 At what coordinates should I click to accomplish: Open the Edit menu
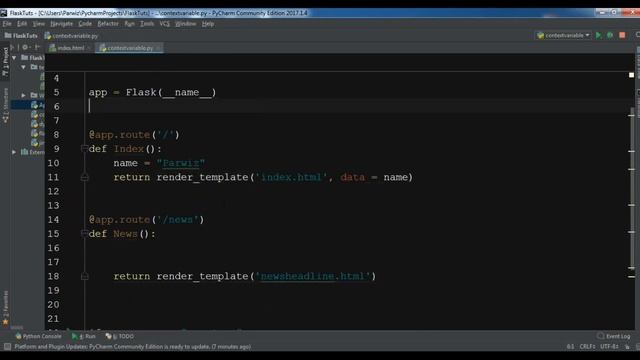pos(22,24)
